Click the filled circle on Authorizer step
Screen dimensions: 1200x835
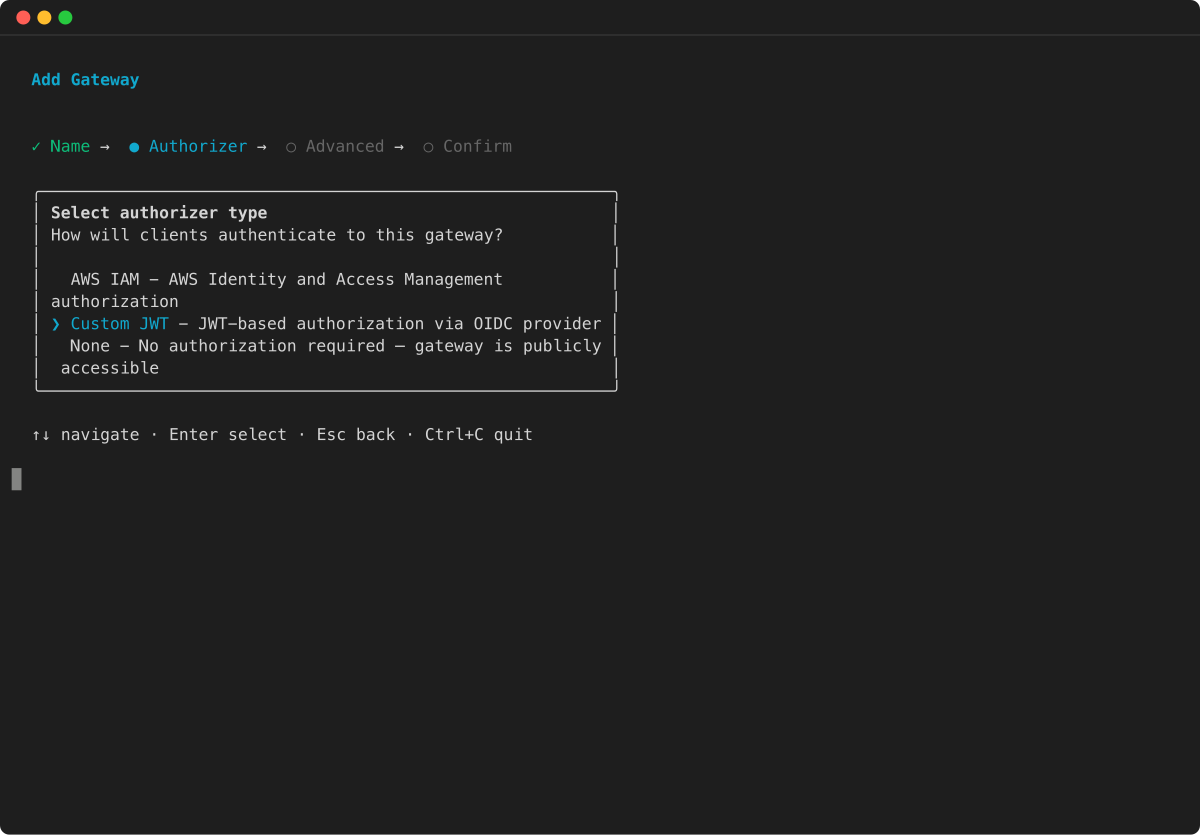(133, 146)
